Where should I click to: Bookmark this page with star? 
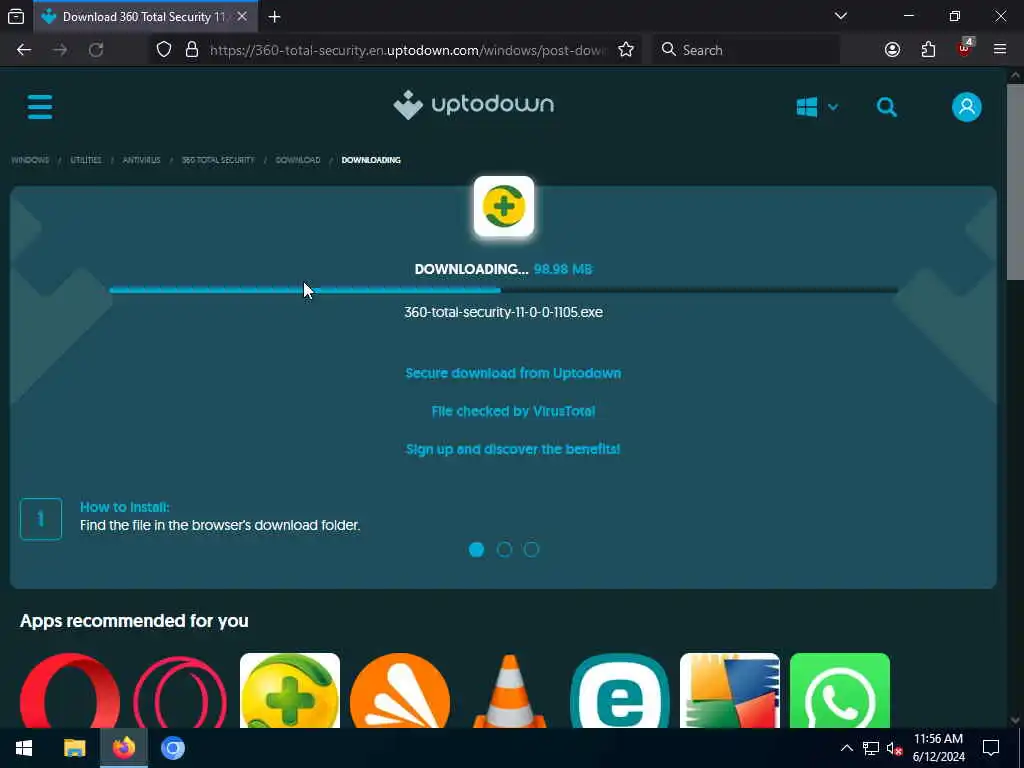(x=626, y=50)
